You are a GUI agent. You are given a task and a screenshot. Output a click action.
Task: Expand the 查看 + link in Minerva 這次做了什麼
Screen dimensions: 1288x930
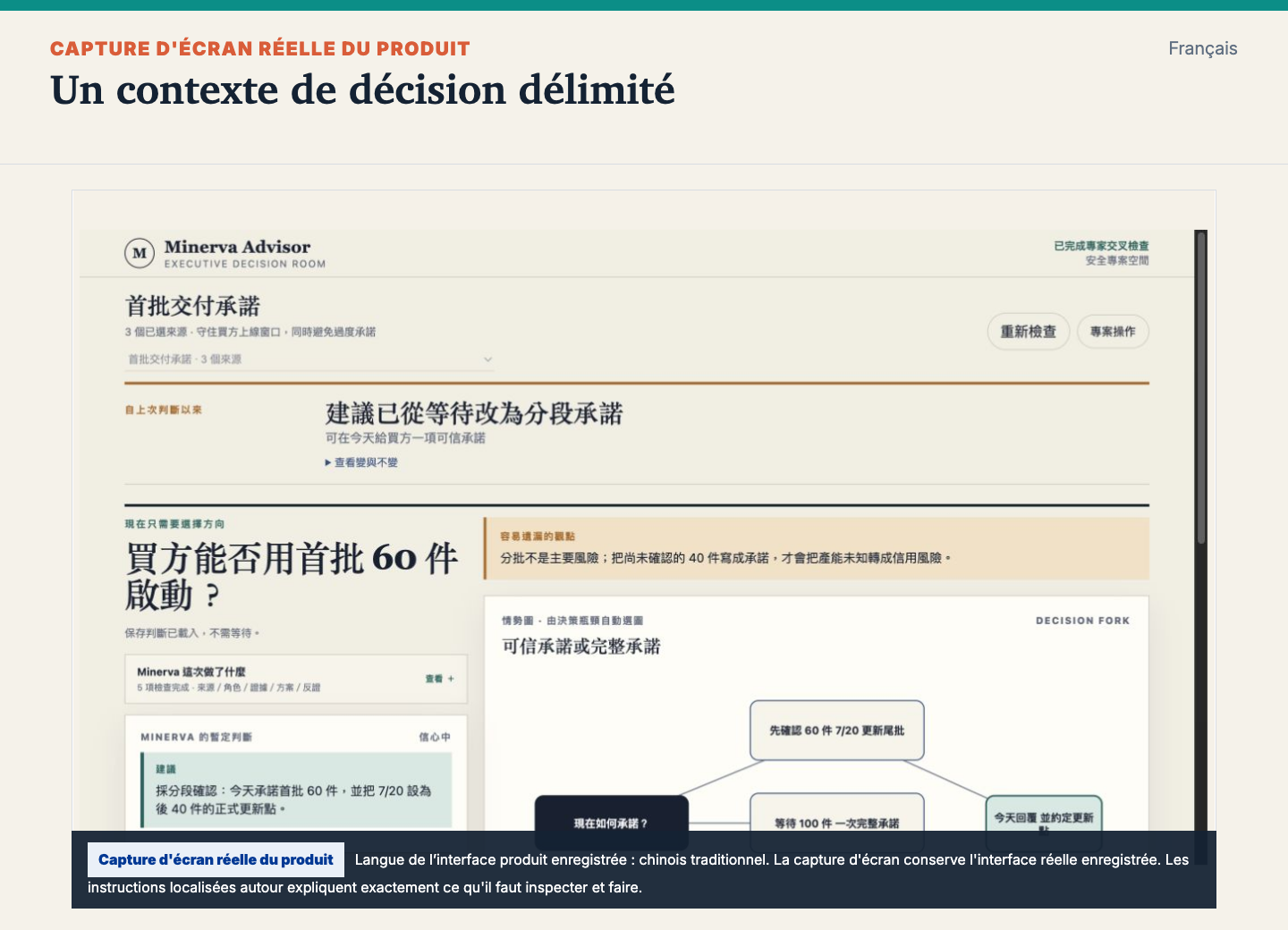tap(439, 679)
